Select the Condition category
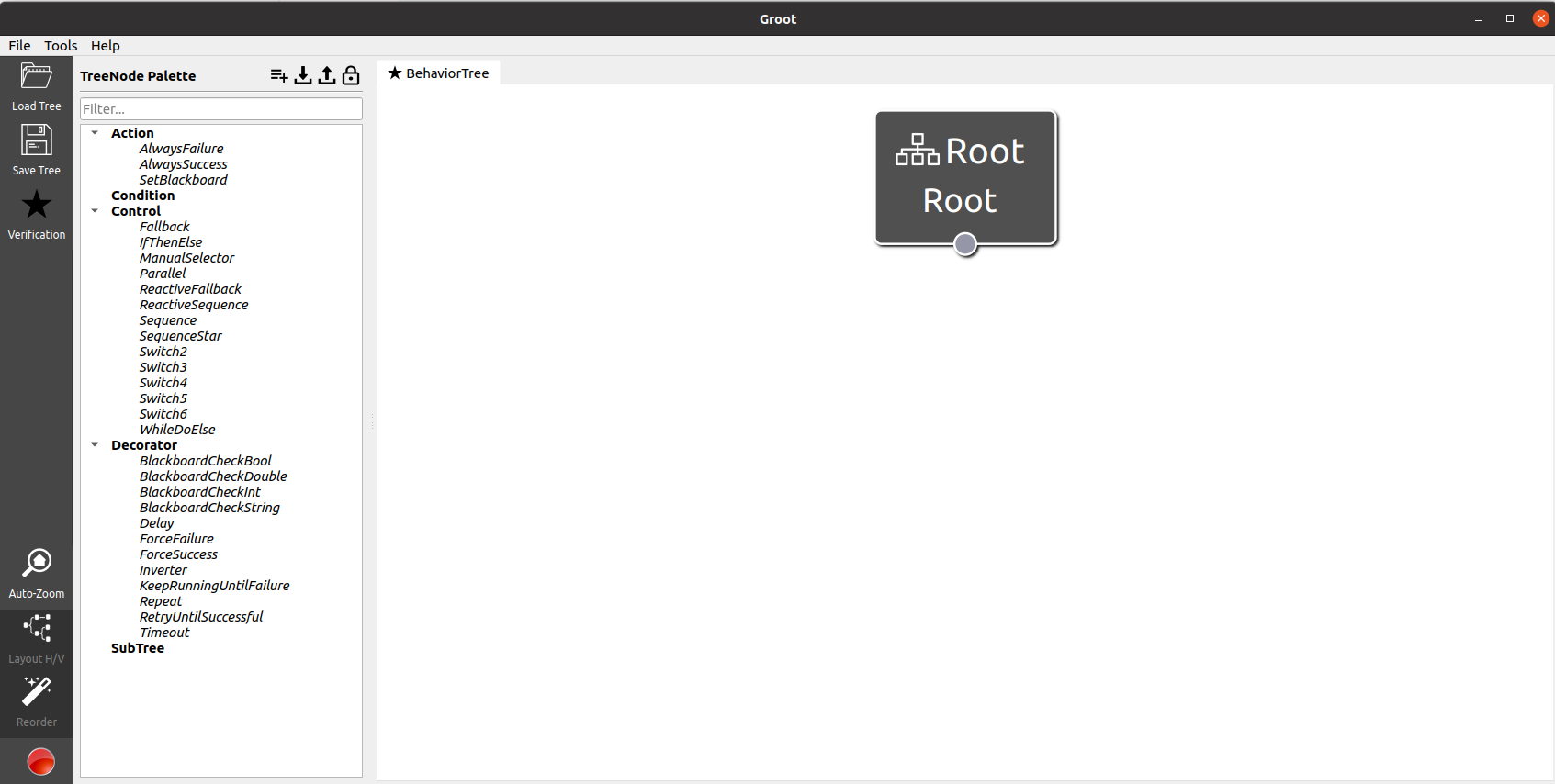Screen dimensions: 1555x784 [142, 196]
